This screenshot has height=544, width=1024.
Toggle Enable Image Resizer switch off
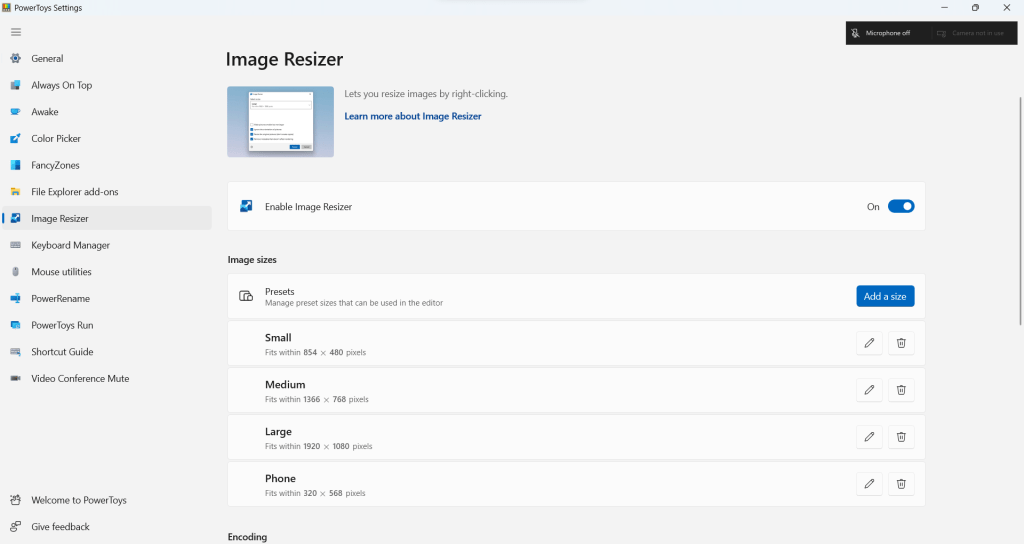pos(901,206)
